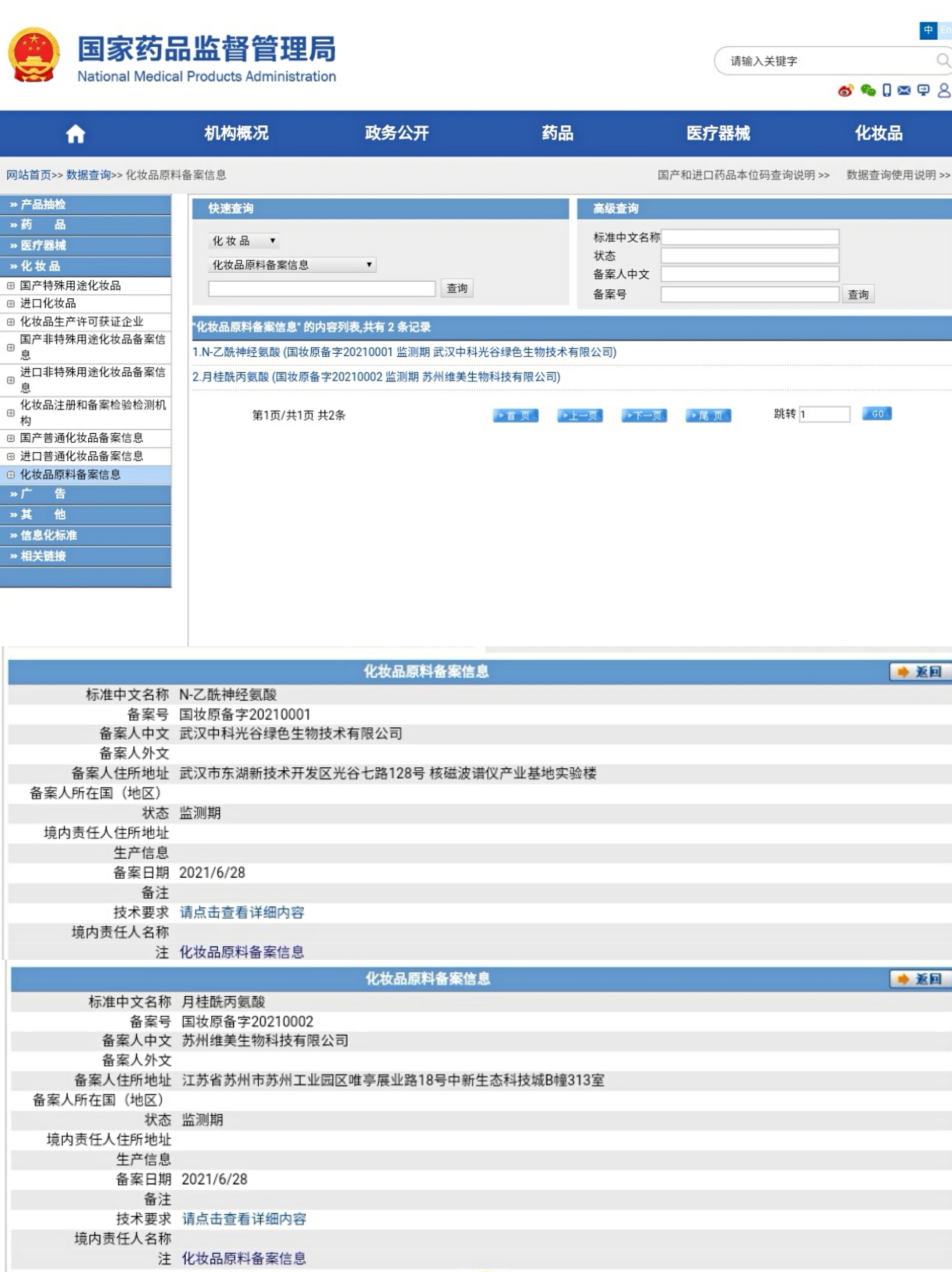Click the 返回 button on the first record panel
Screen dimensions: 952x1272
click(920, 672)
